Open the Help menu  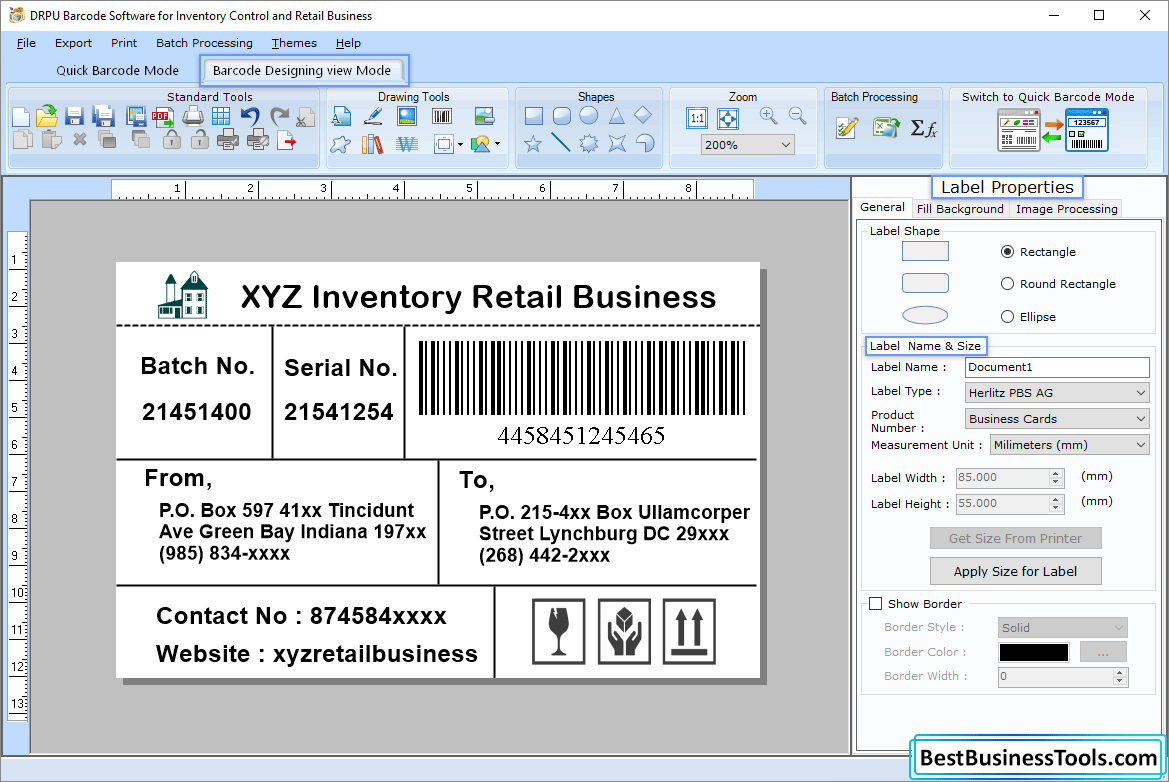click(x=348, y=43)
